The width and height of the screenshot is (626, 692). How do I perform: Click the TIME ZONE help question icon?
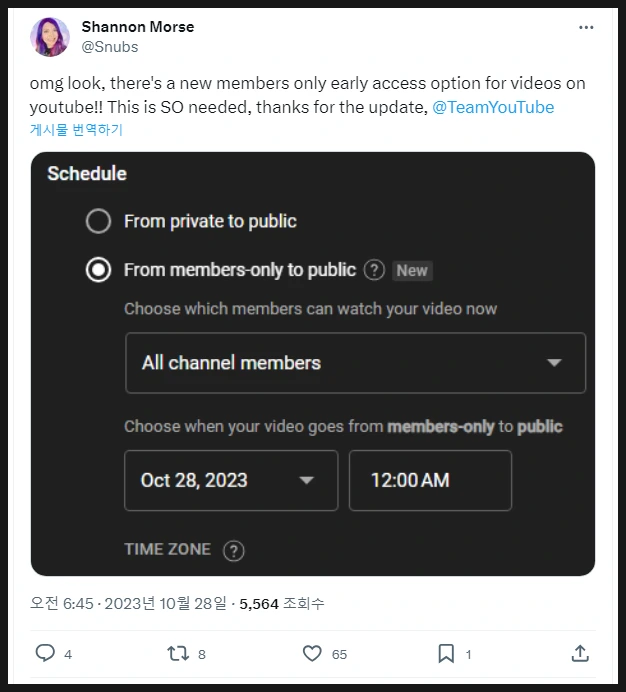(233, 550)
